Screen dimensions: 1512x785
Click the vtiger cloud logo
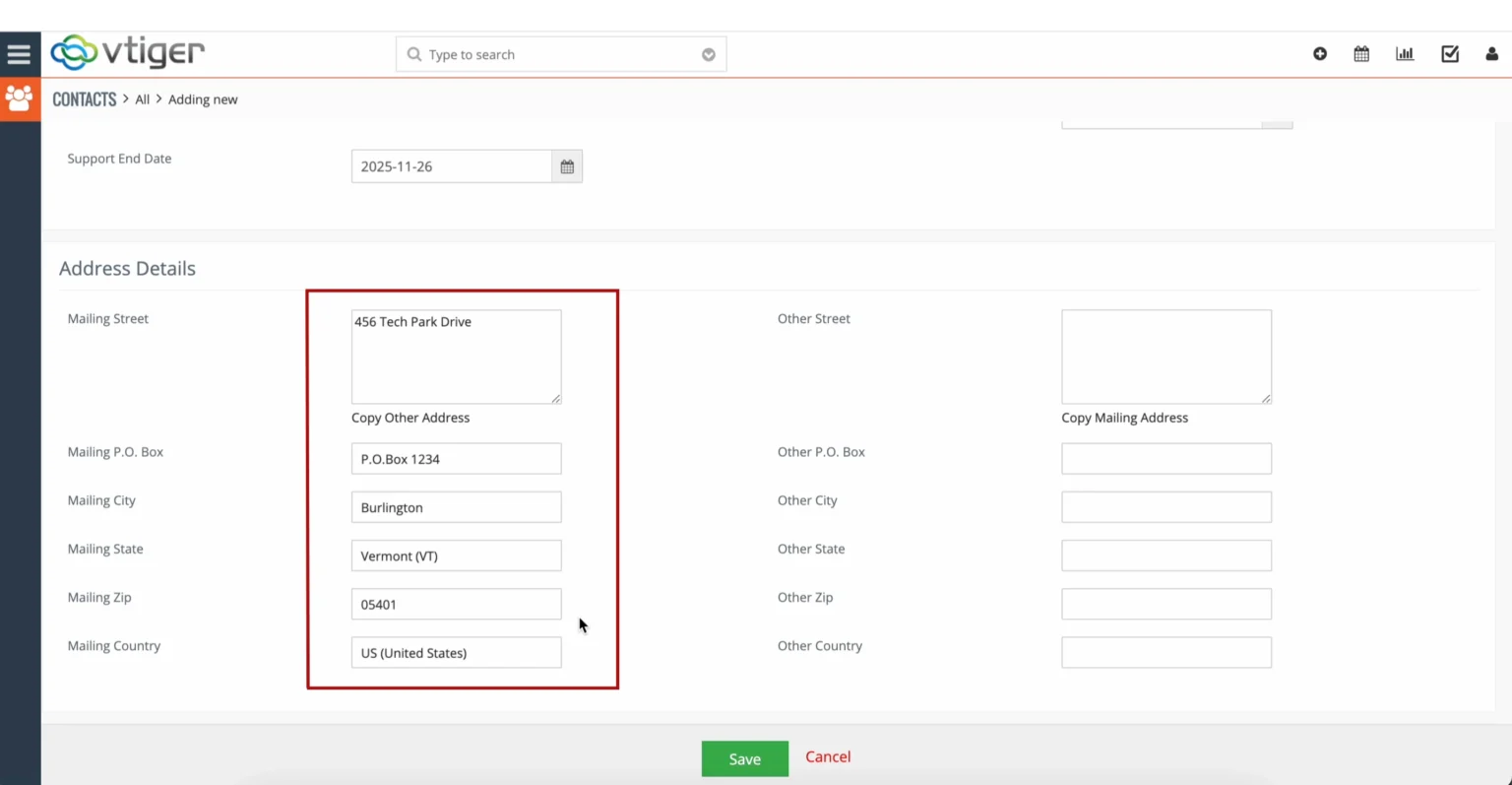pos(126,53)
